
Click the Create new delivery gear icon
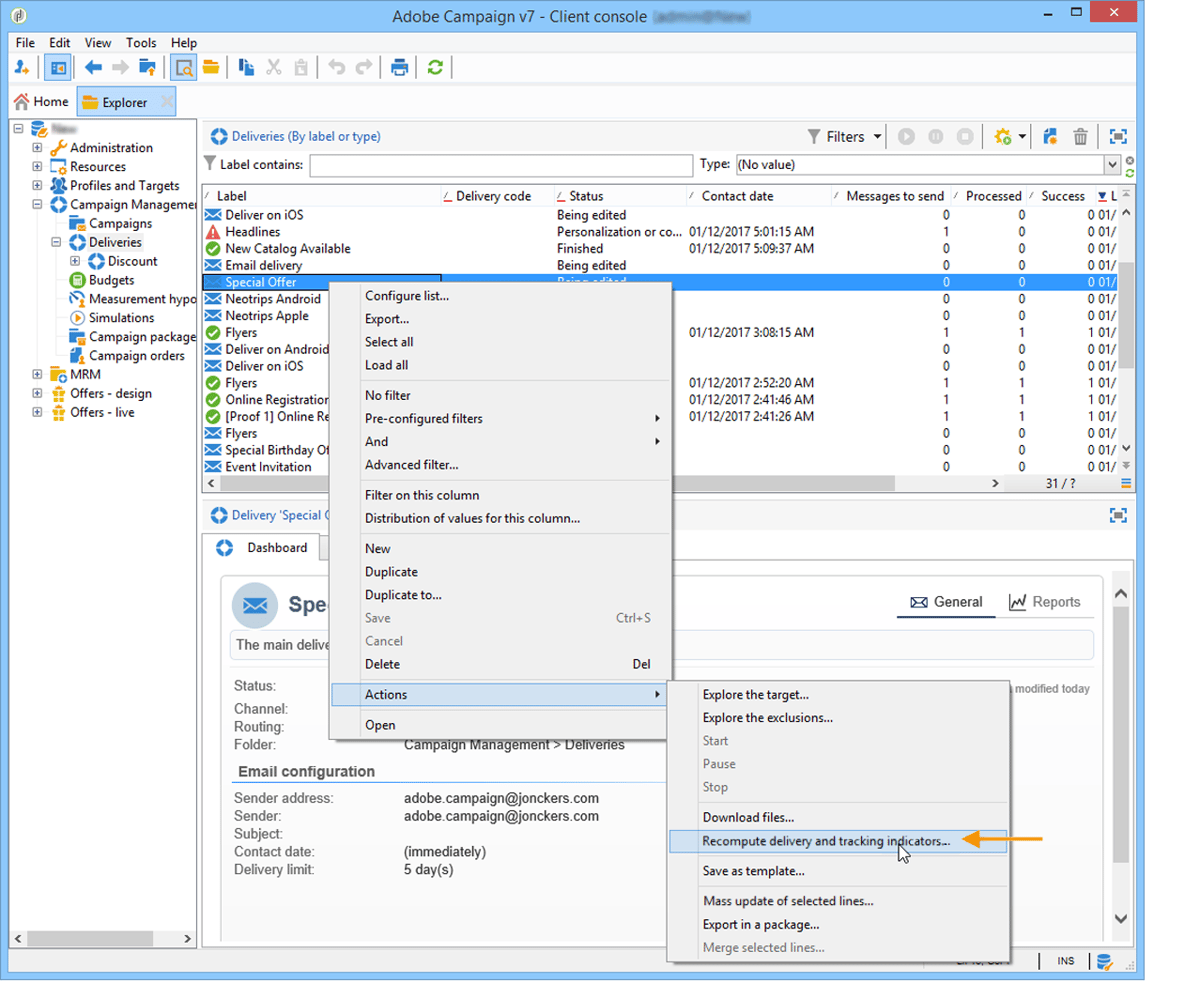[1005, 137]
